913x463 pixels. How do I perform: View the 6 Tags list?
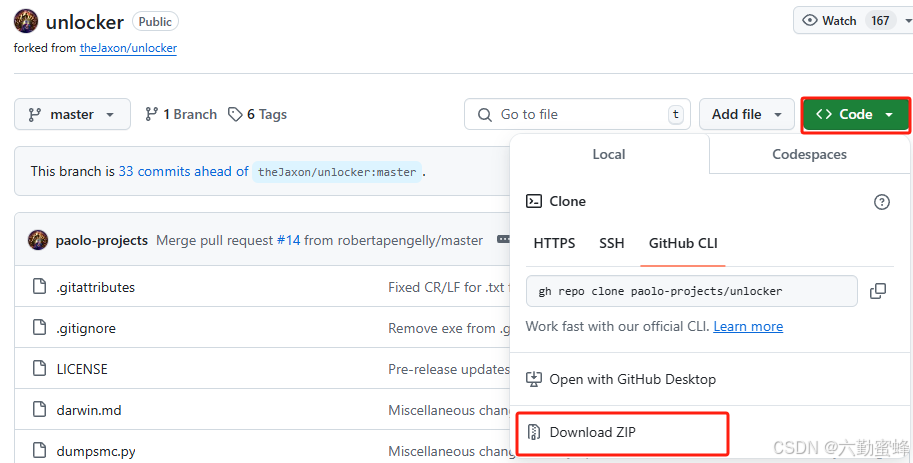(x=257, y=114)
